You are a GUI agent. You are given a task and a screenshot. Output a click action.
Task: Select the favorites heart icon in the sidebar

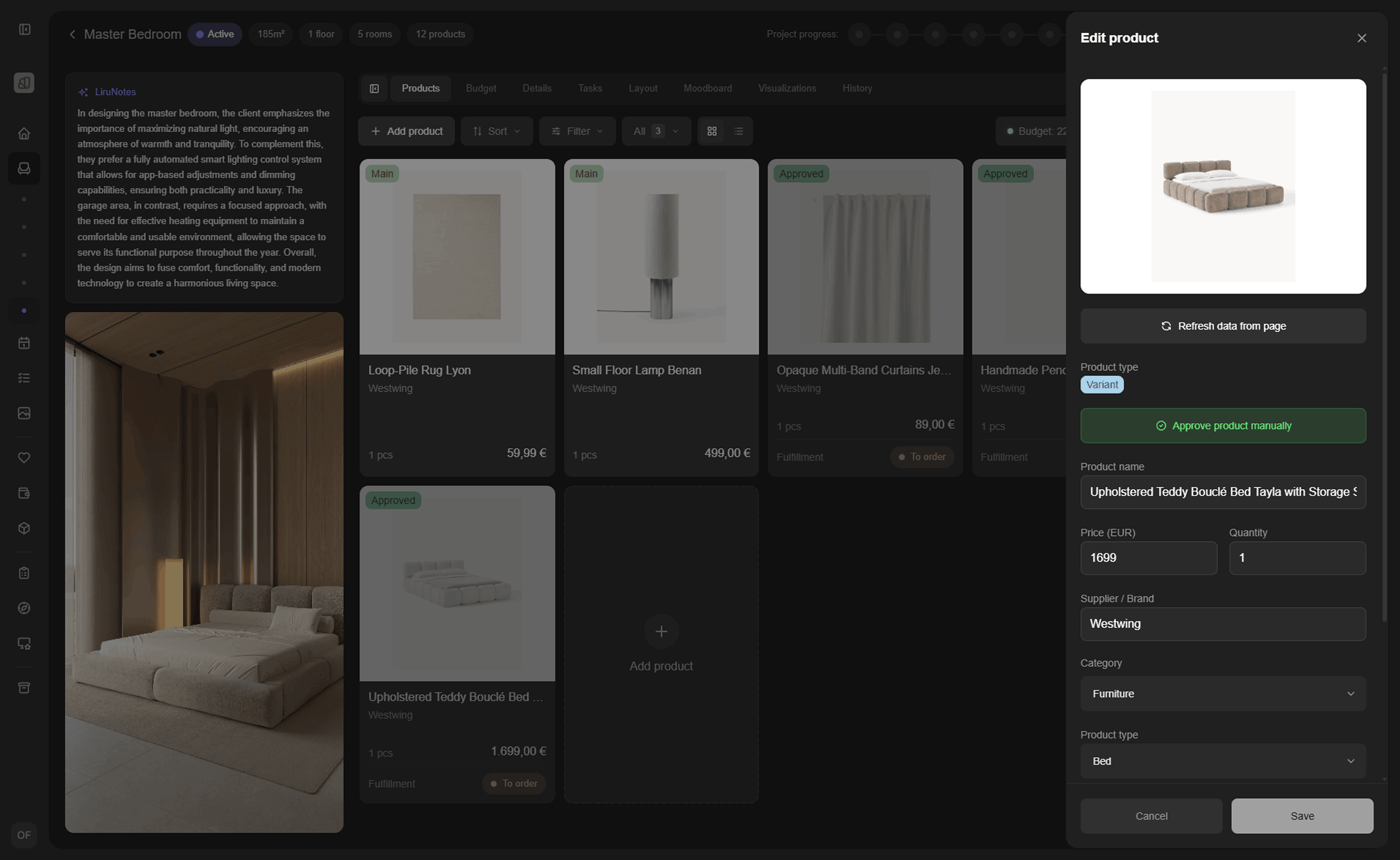[x=24, y=457]
